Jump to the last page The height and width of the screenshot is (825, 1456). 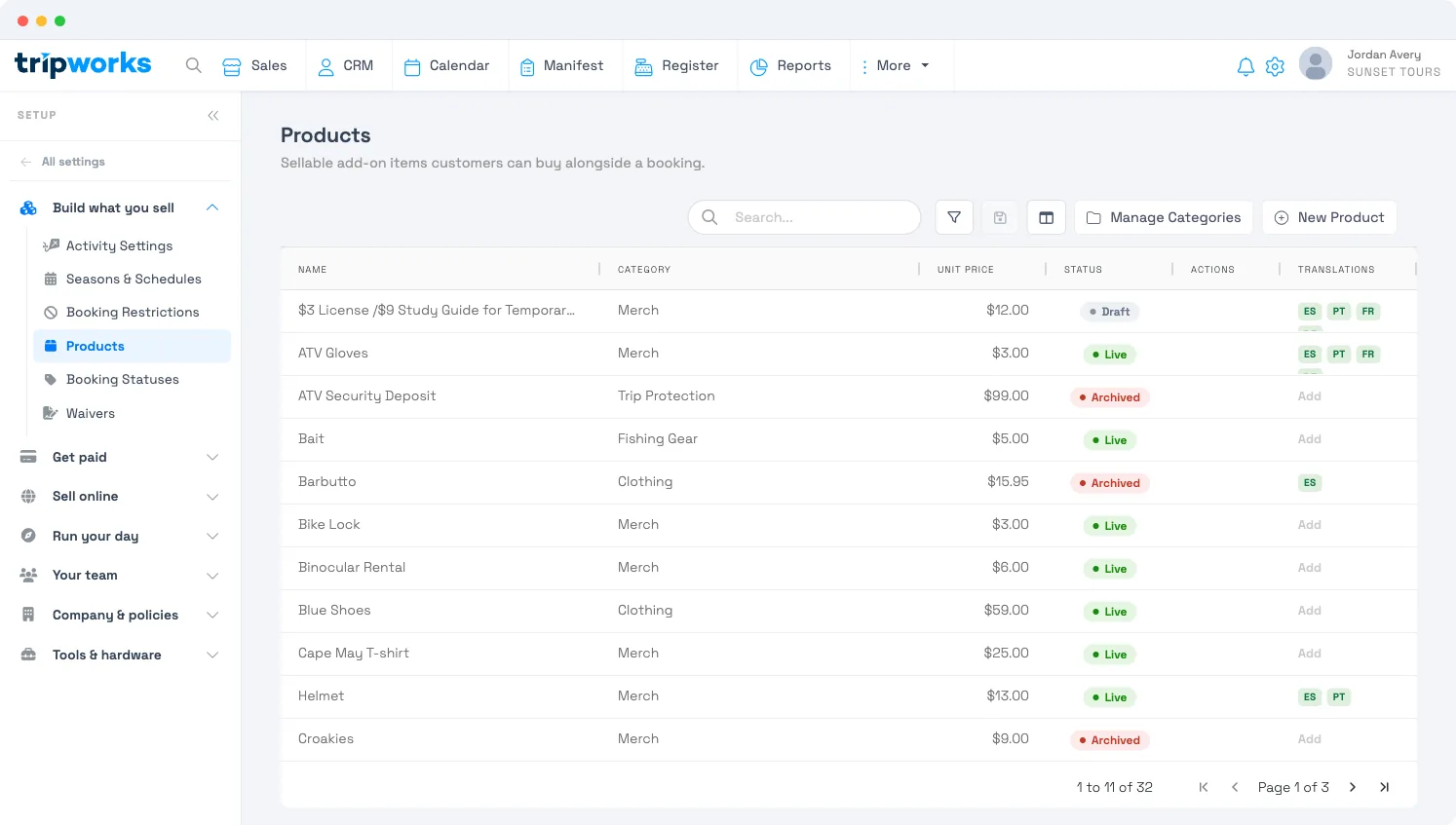click(1384, 787)
